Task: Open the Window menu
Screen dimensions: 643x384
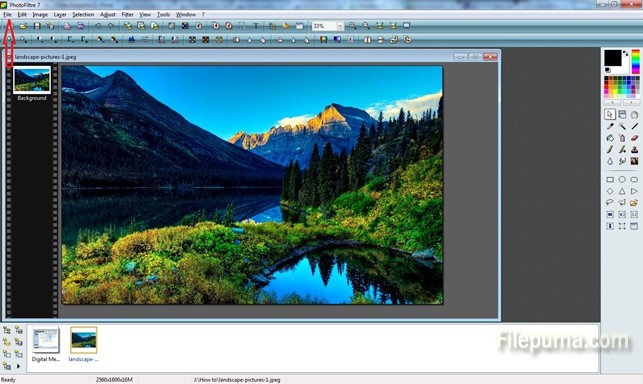Action: pos(186,14)
